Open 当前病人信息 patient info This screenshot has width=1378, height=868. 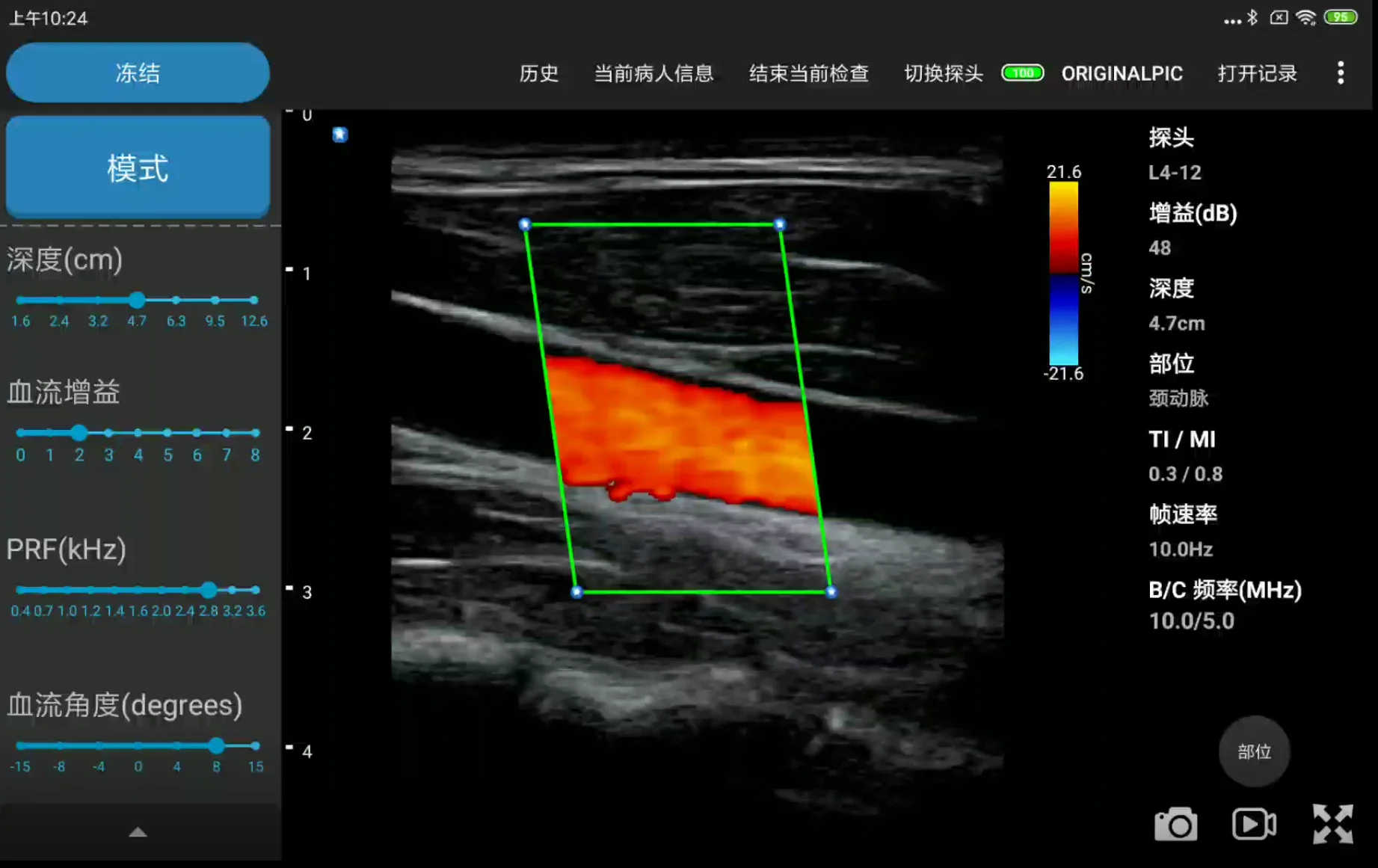tap(653, 73)
